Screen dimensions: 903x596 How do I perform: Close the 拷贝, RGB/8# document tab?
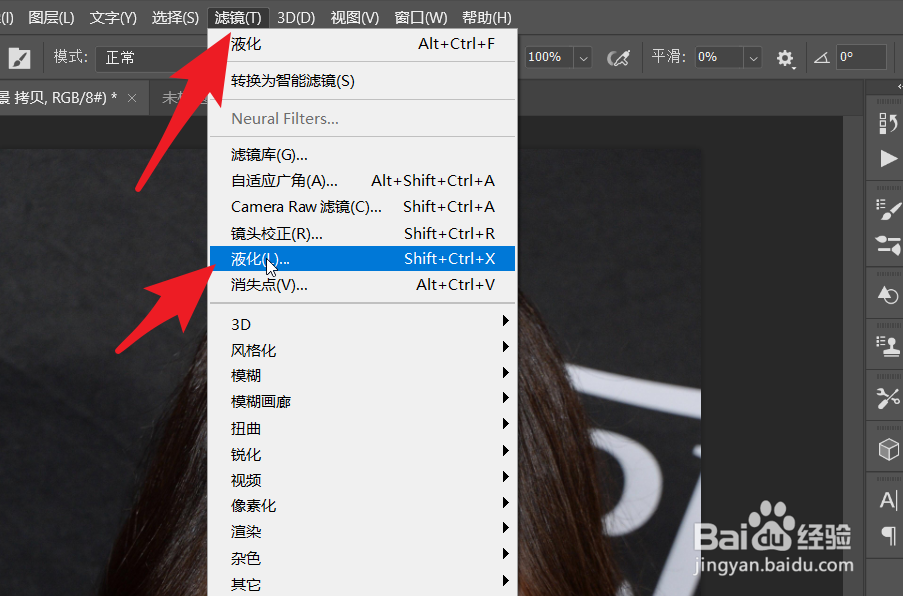(x=132, y=98)
